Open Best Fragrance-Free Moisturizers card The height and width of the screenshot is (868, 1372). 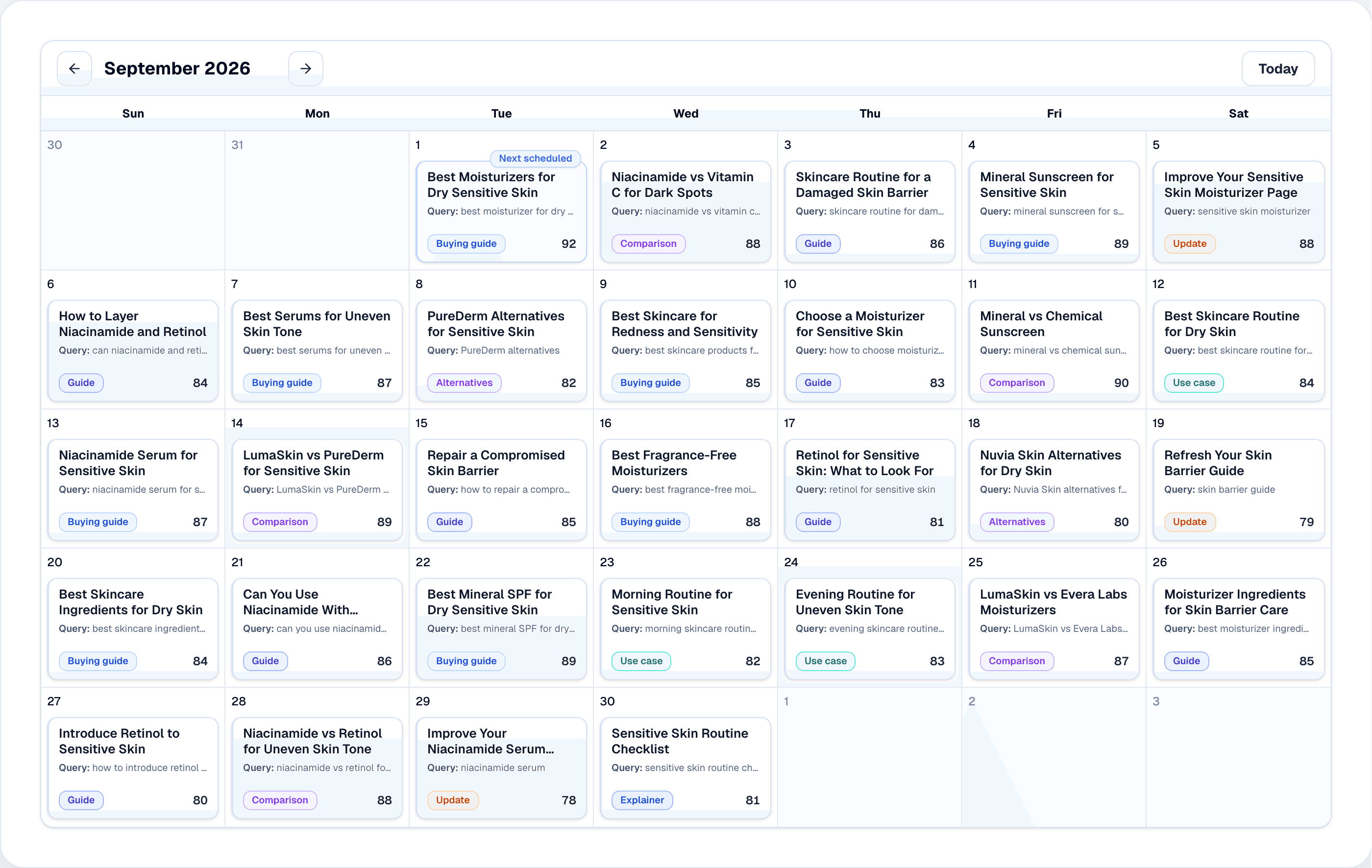686,490
